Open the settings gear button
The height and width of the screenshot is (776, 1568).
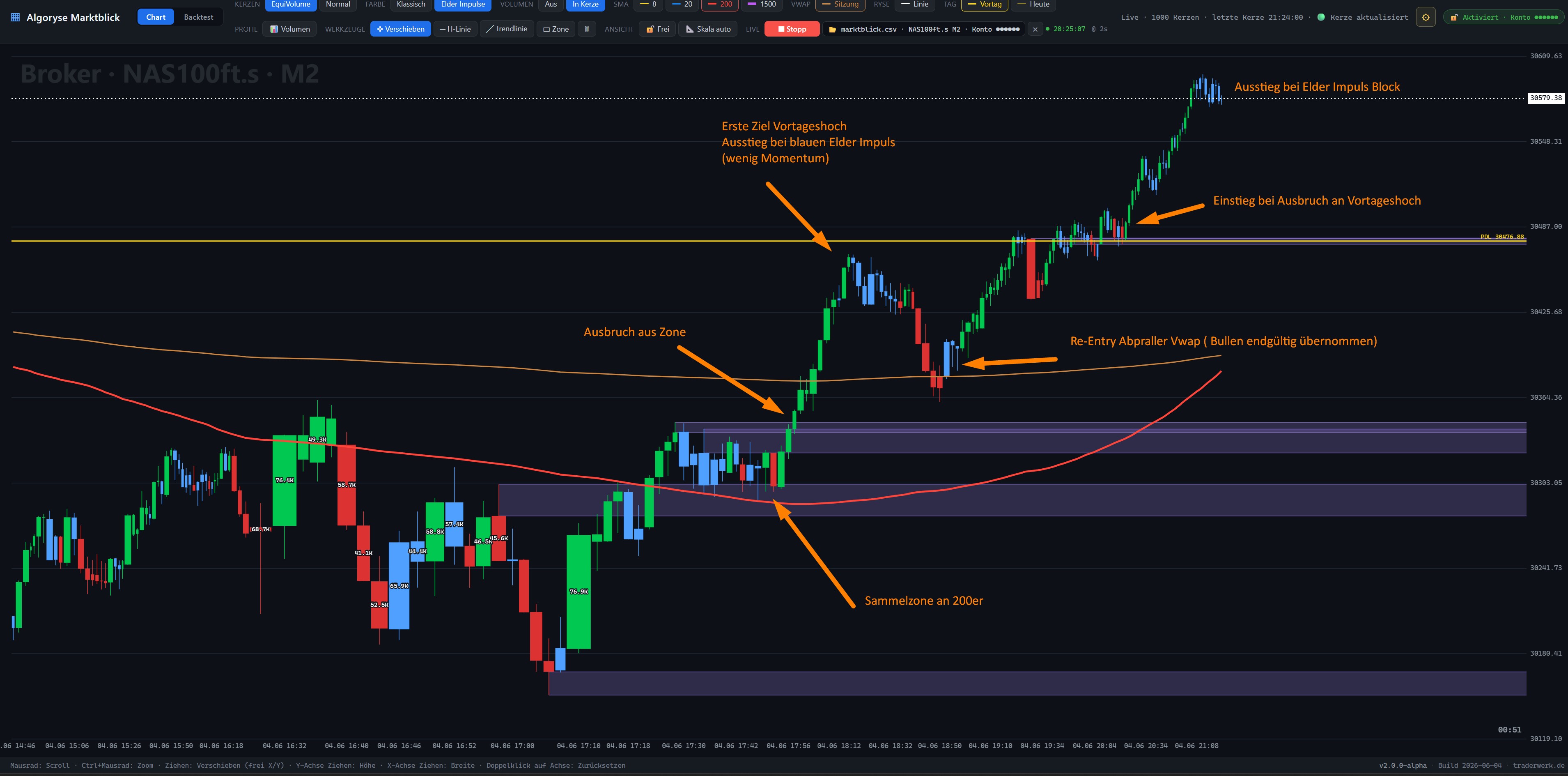coord(1426,17)
